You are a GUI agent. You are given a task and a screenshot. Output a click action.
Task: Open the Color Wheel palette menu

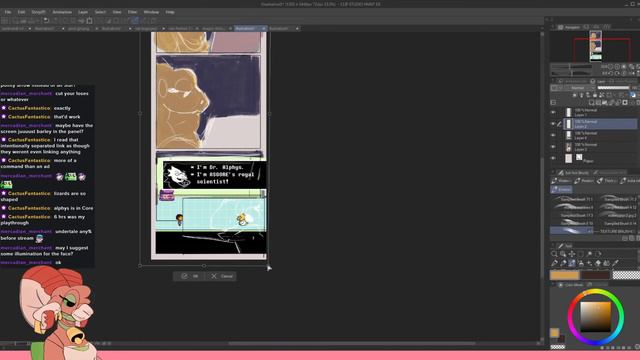click(x=553, y=284)
